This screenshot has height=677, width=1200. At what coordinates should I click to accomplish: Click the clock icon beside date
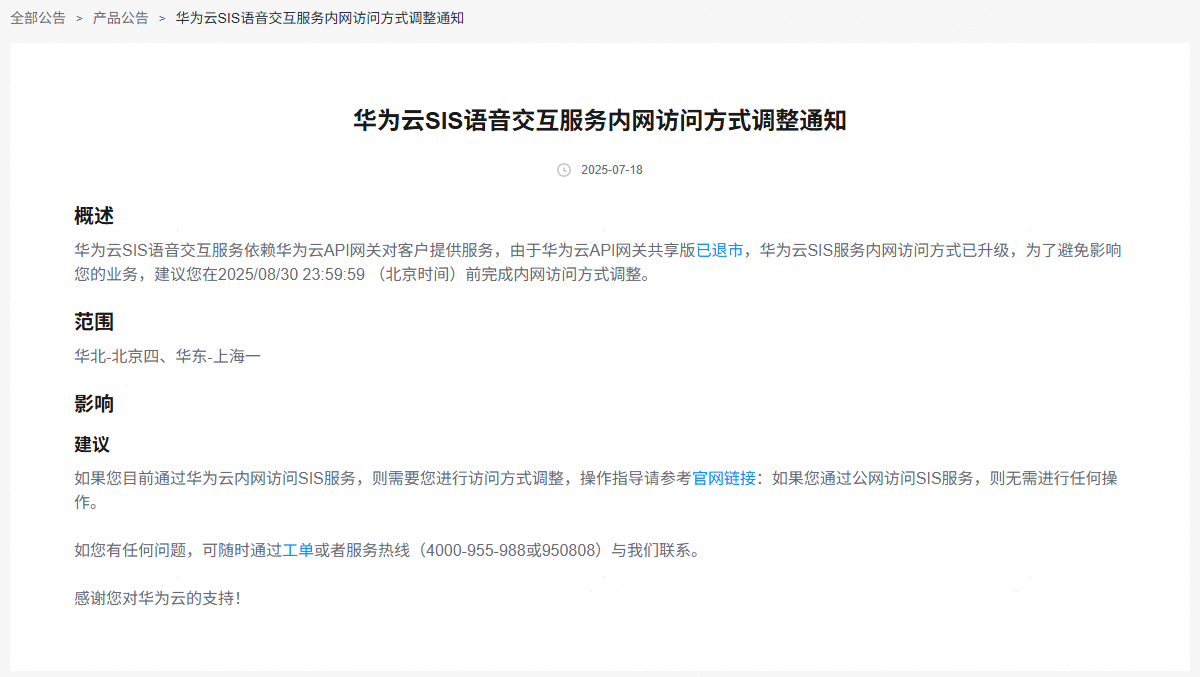(564, 170)
